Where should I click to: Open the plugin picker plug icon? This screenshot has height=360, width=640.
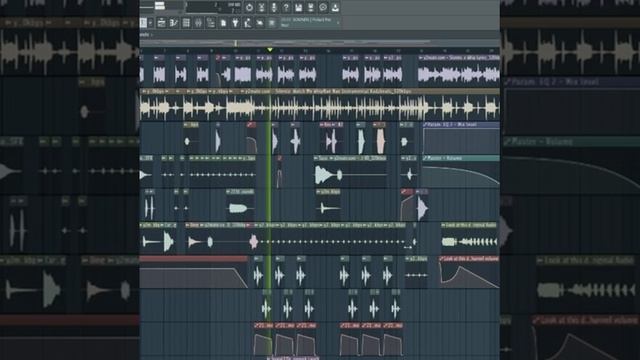(x=236, y=23)
